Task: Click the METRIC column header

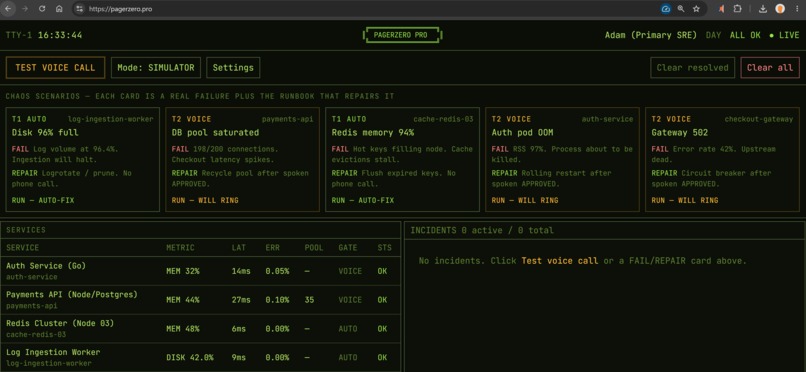Action: click(x=180, y=248)
